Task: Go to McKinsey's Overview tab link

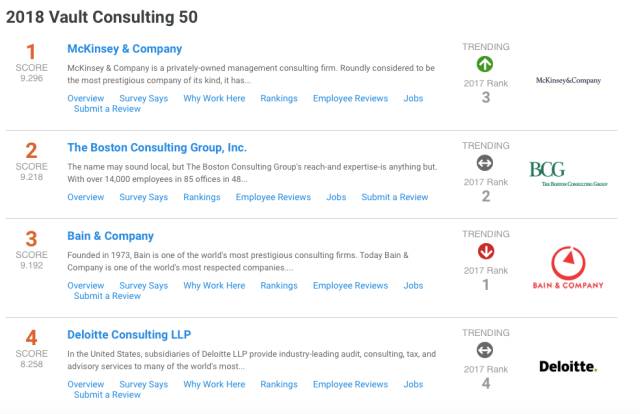Action: point(85,98)
